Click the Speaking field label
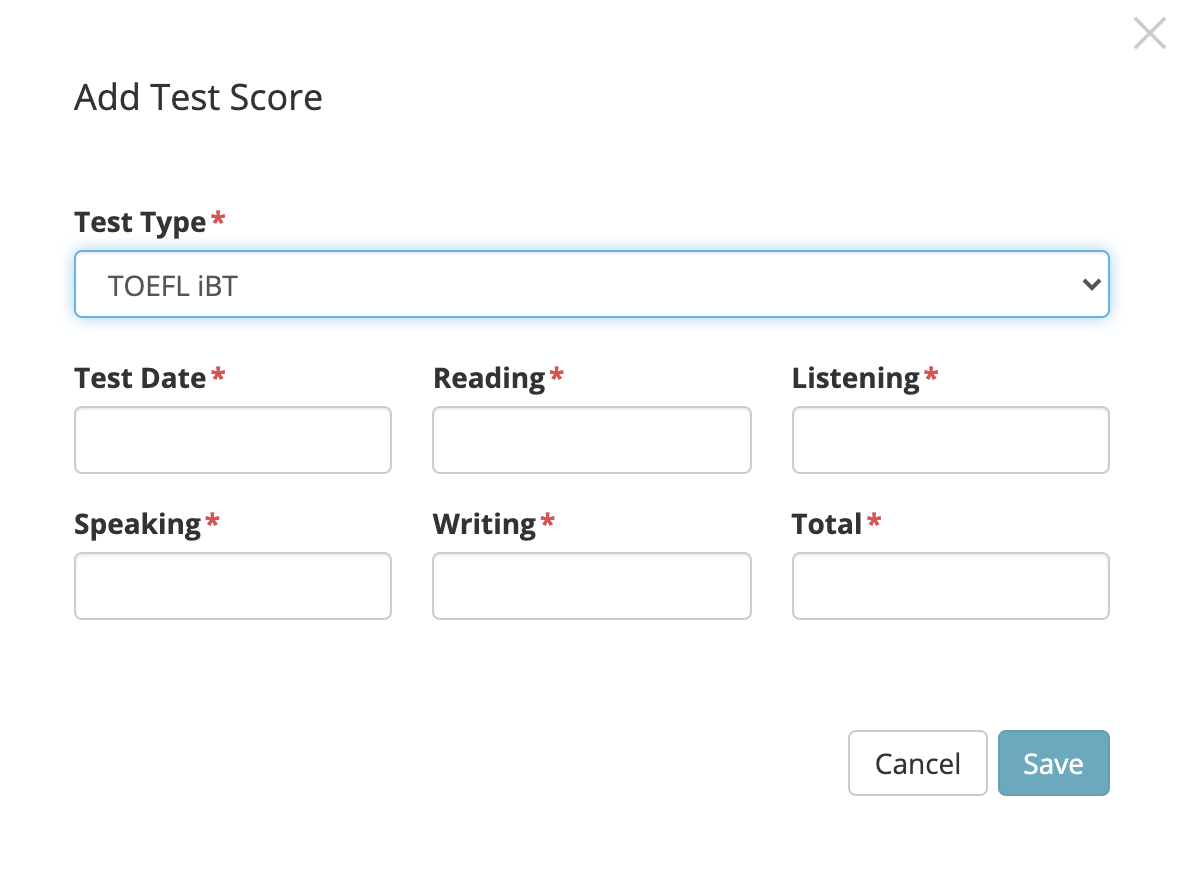The image size is (1184, 872). click(x=137, y=524)
